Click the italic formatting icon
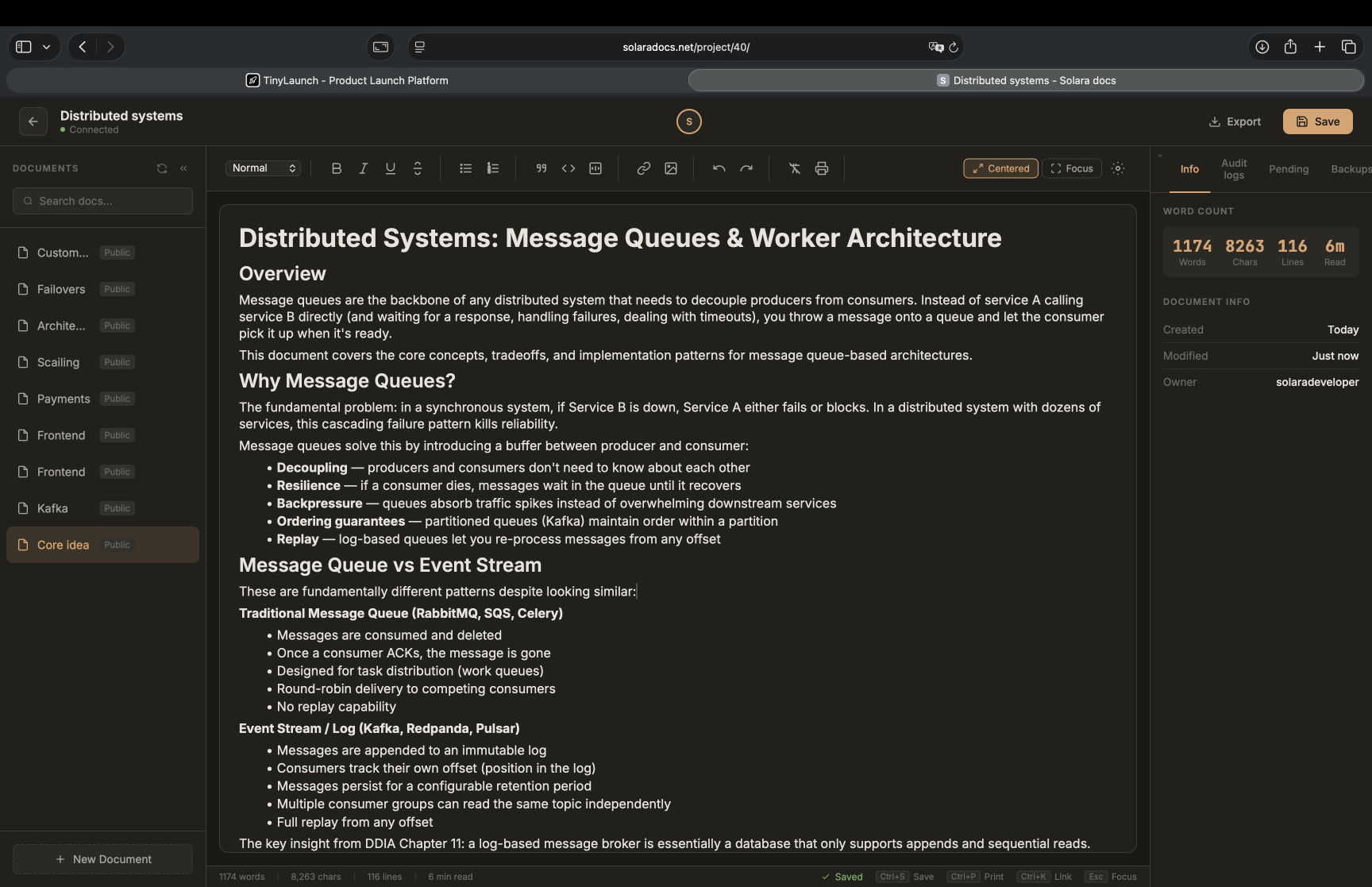Viewport: 1372px width, 887px height. point(364,168)
